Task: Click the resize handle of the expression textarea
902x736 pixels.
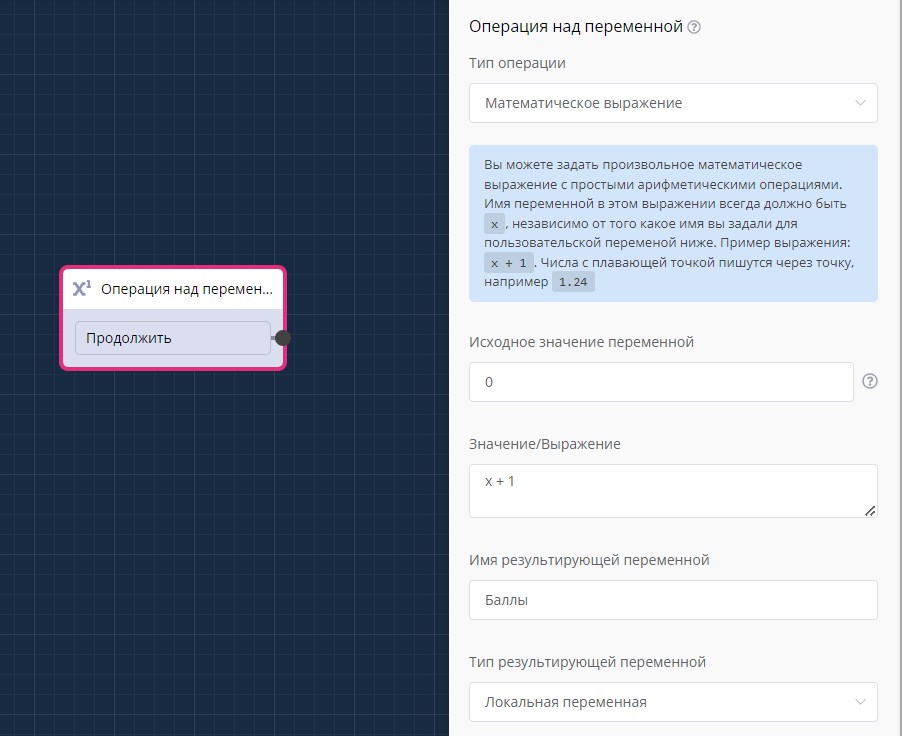Action: tap(870, 510)
